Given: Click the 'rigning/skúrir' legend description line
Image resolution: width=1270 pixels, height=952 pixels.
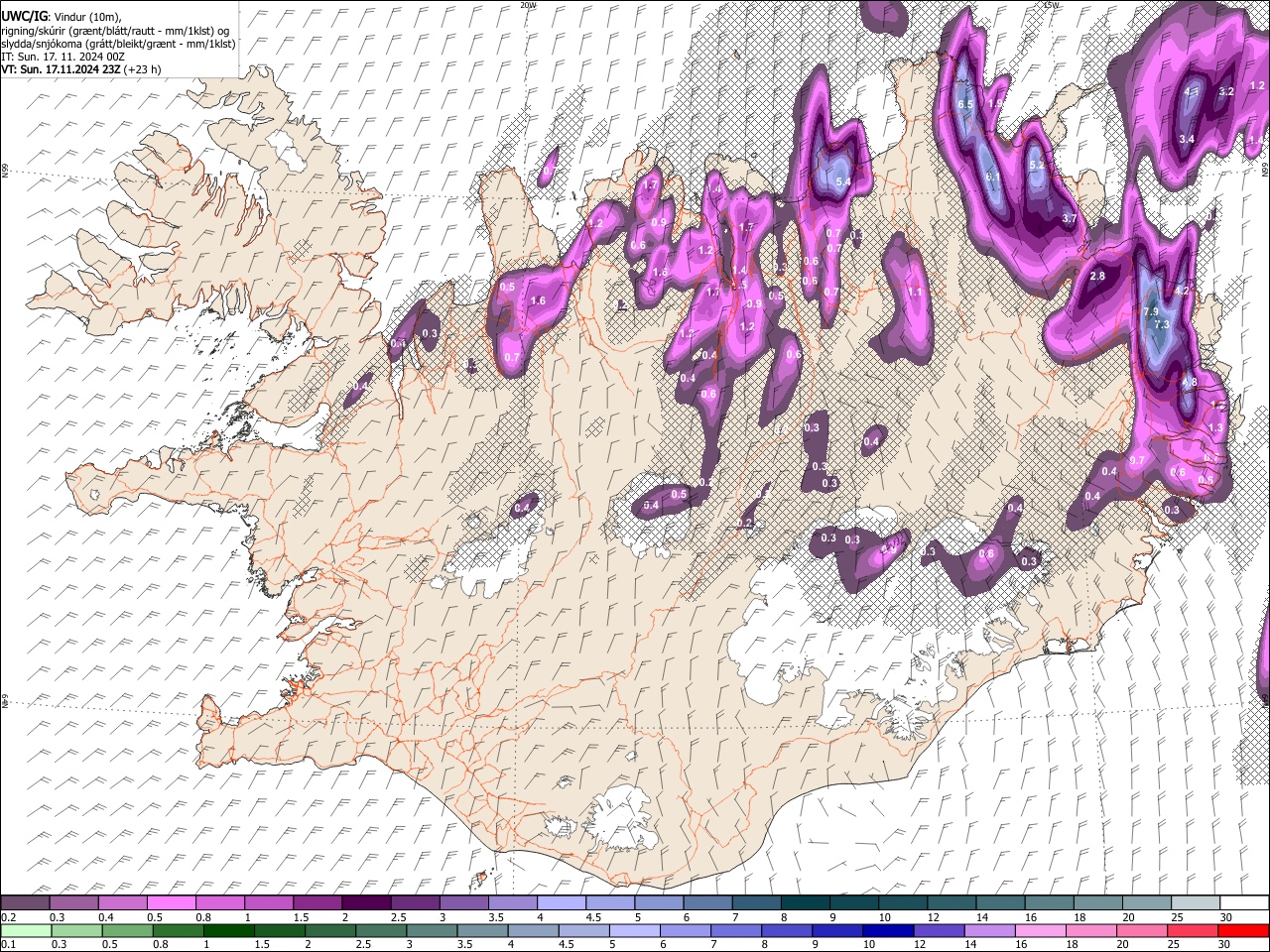Looking at the screenshot, I should tap(116, 31).
